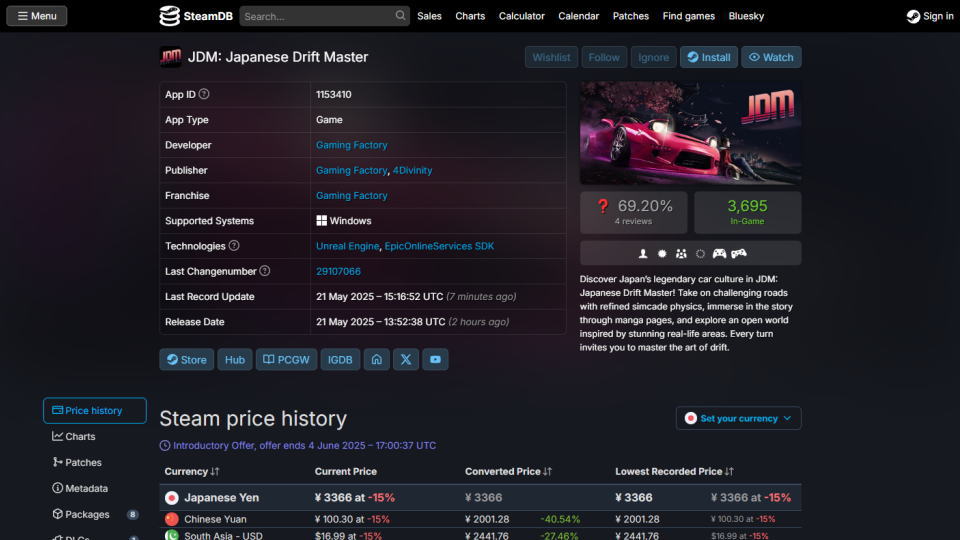Open the Set your currency dropdown

tap(738, 418)
